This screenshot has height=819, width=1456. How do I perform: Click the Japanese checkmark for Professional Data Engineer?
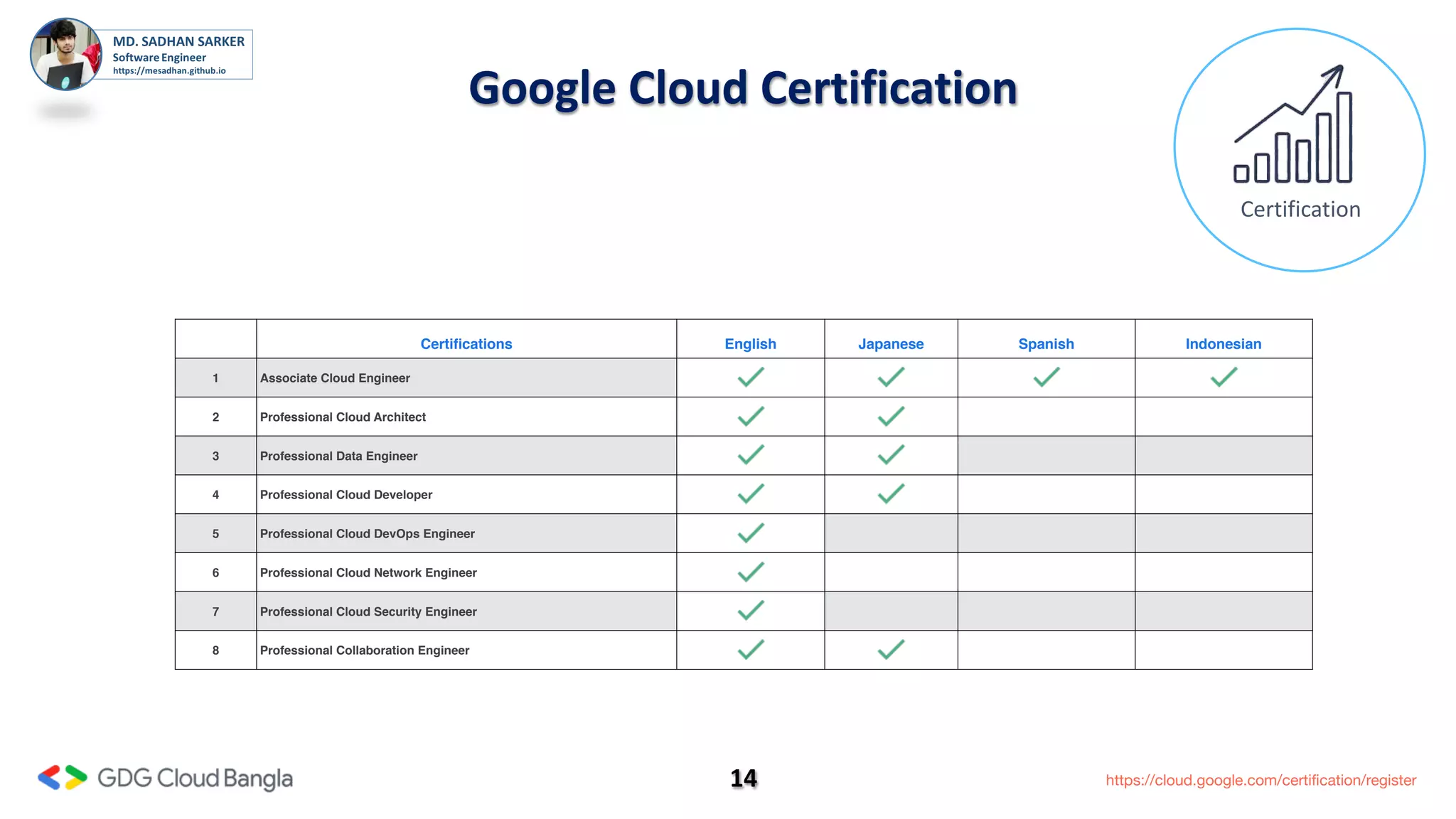click(891, 454)
